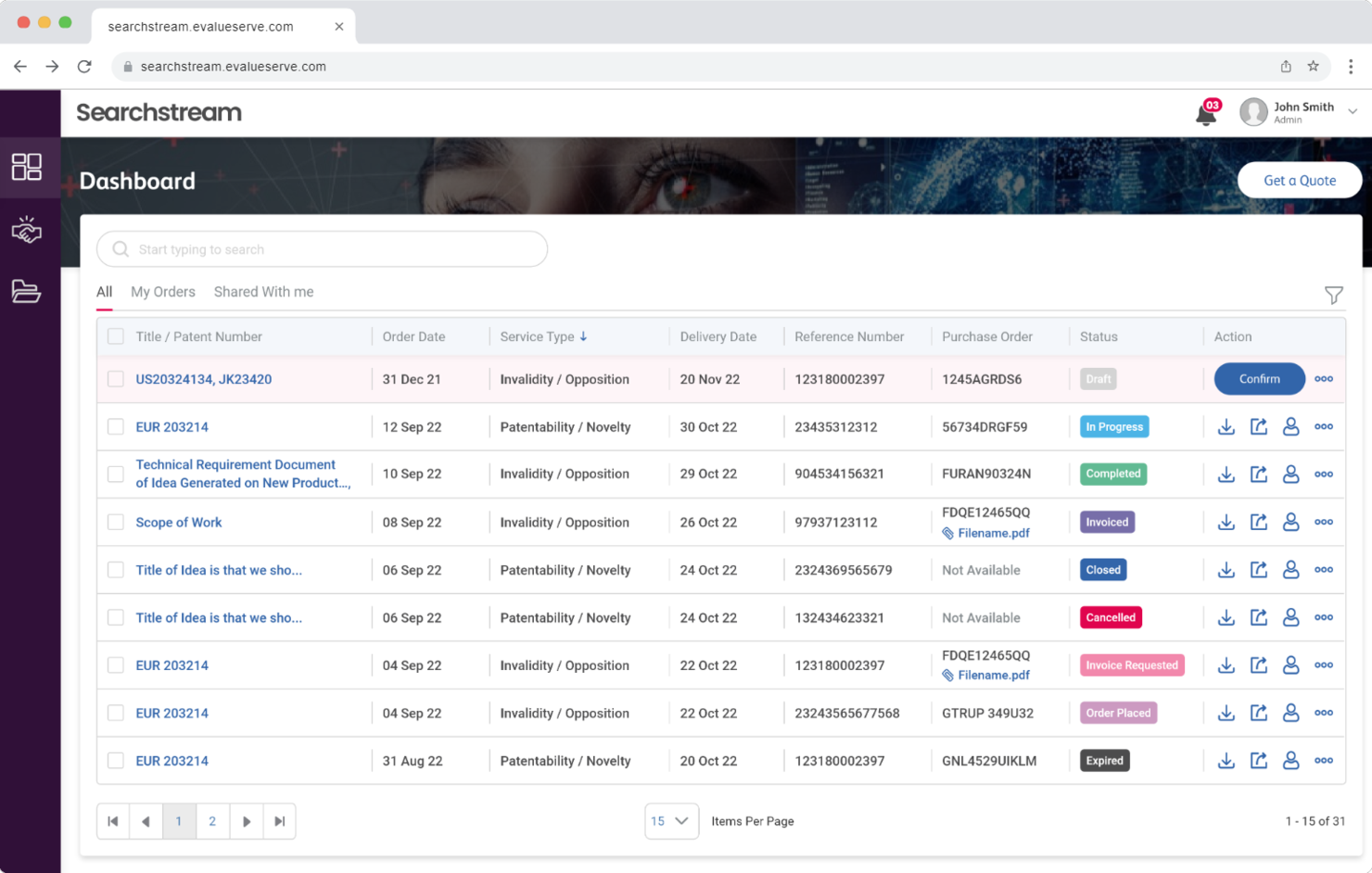Image resolution: width=1372 pixels, height=873 pixels.
Task: Assign user on the Order Placed row
Action: pos(1290,713)
